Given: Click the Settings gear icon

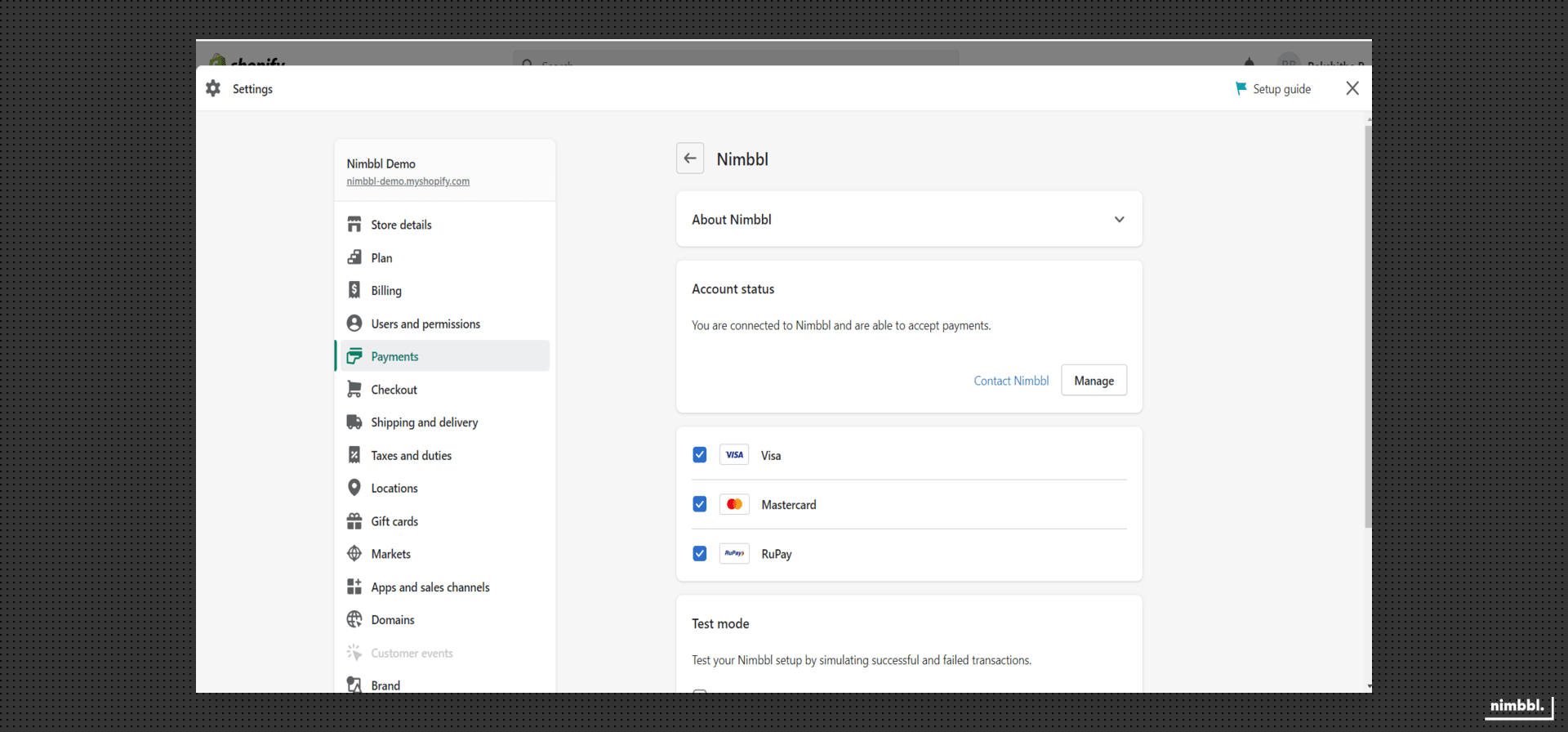Looking at the screenshot, I should (x=213, y=88).
